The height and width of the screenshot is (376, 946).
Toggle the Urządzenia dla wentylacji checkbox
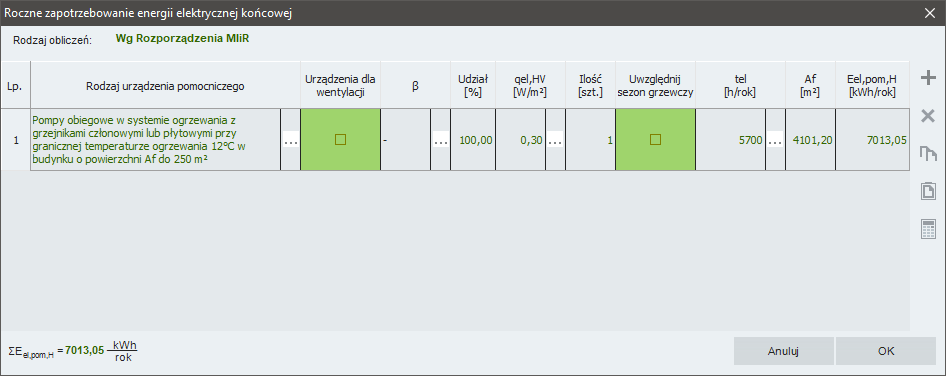[x=340, y=140]
